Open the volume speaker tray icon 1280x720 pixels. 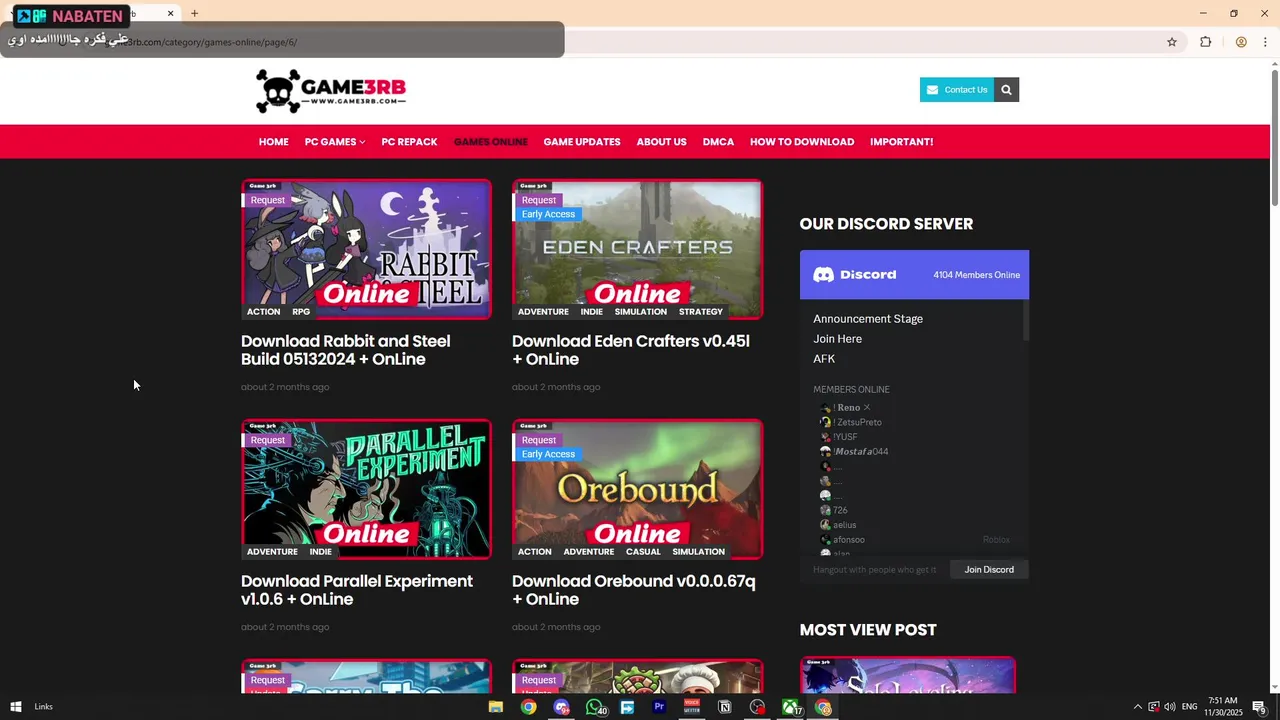coord(1169,707)
